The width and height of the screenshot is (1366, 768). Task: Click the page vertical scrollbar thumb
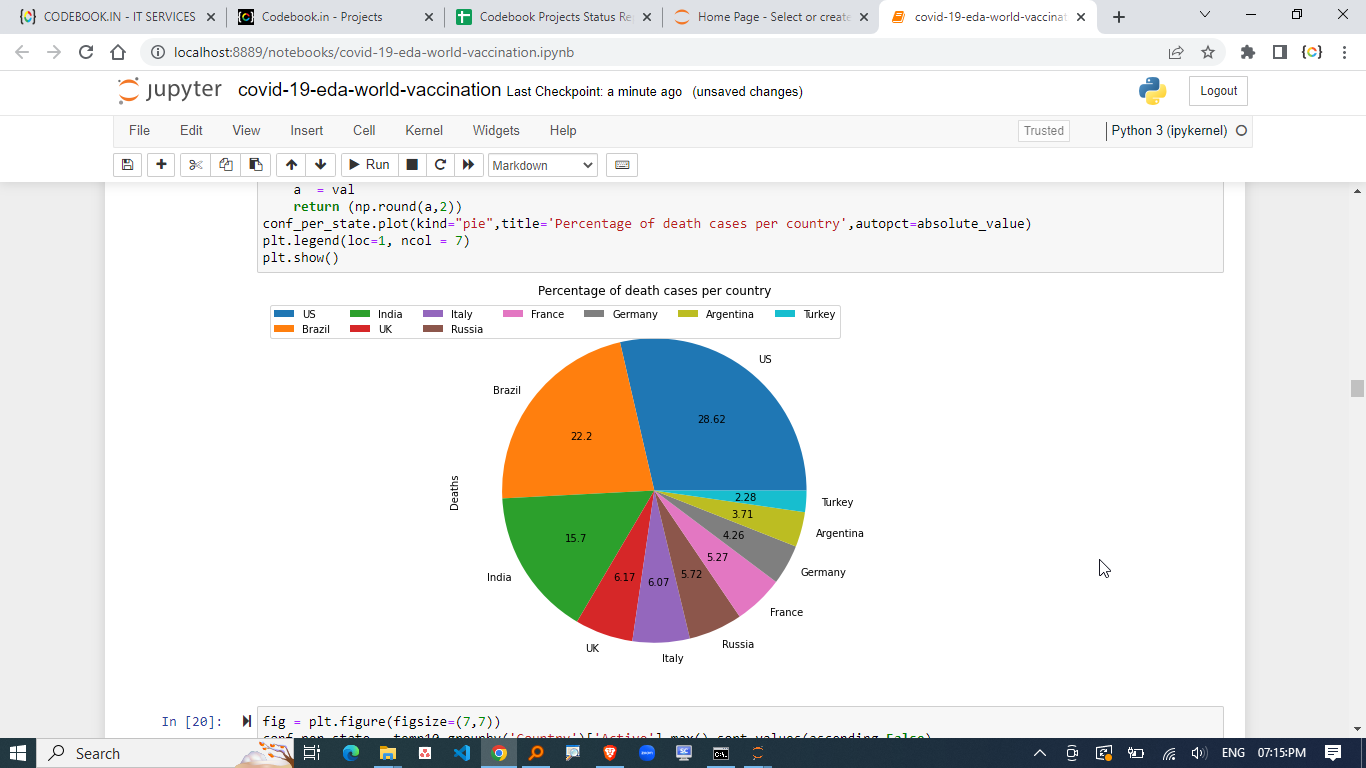1357,388
